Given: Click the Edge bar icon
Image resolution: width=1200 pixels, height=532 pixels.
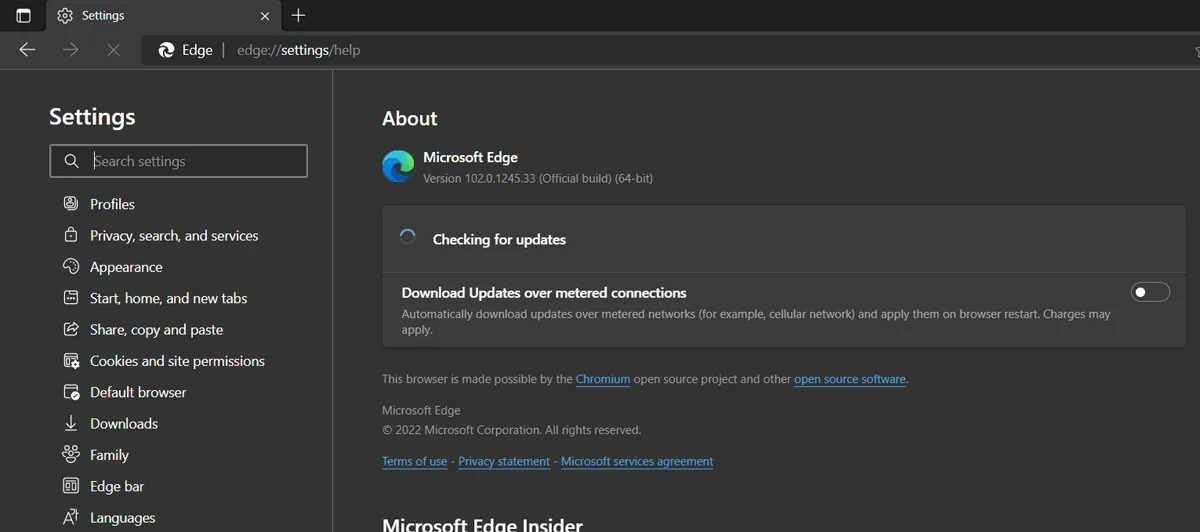Looking at the screenshot, I should (x=71, y=486).
